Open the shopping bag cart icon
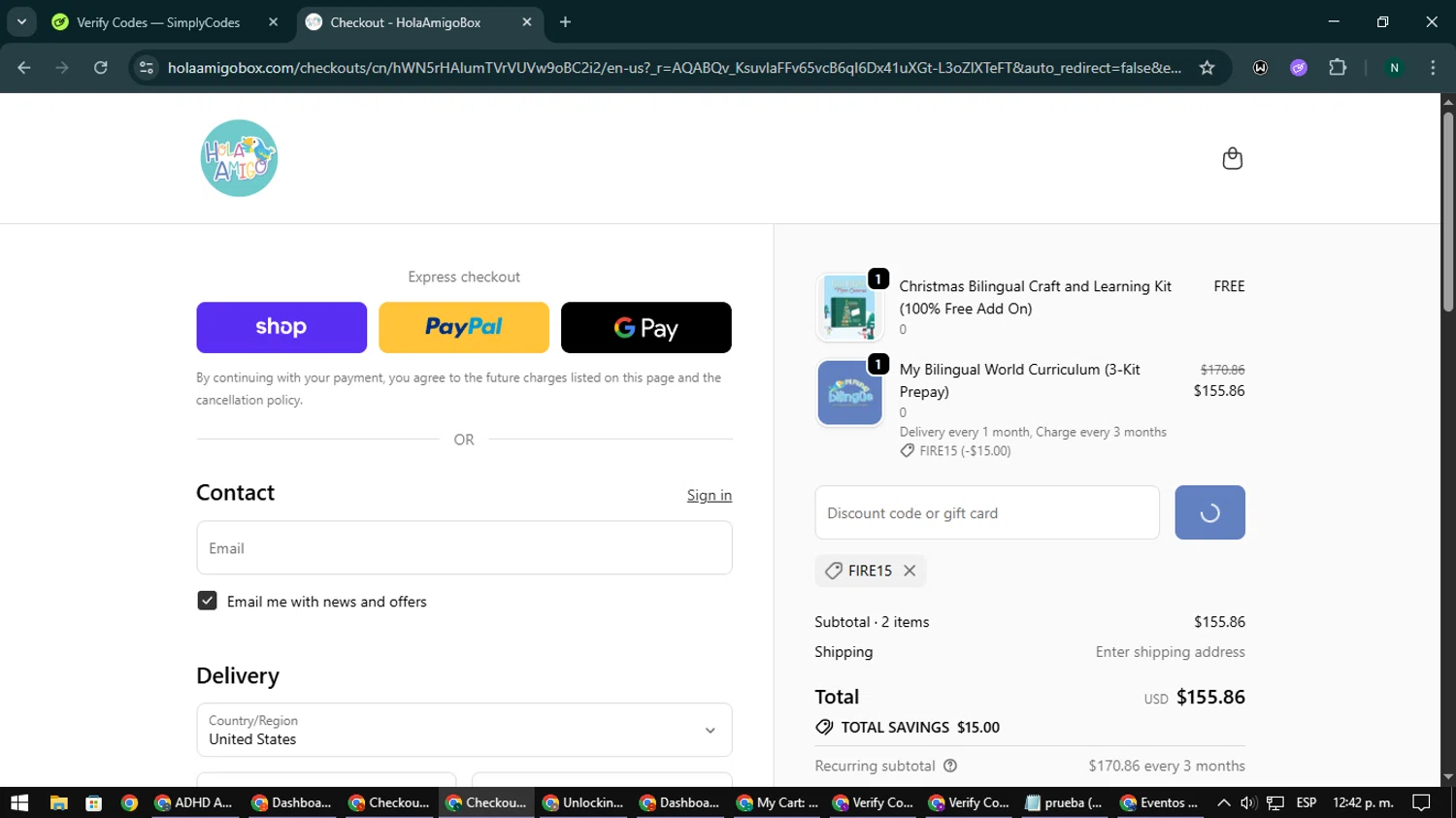Image resolution: width=1456 pixels, height=818 pixels. tap(1232, 158)
